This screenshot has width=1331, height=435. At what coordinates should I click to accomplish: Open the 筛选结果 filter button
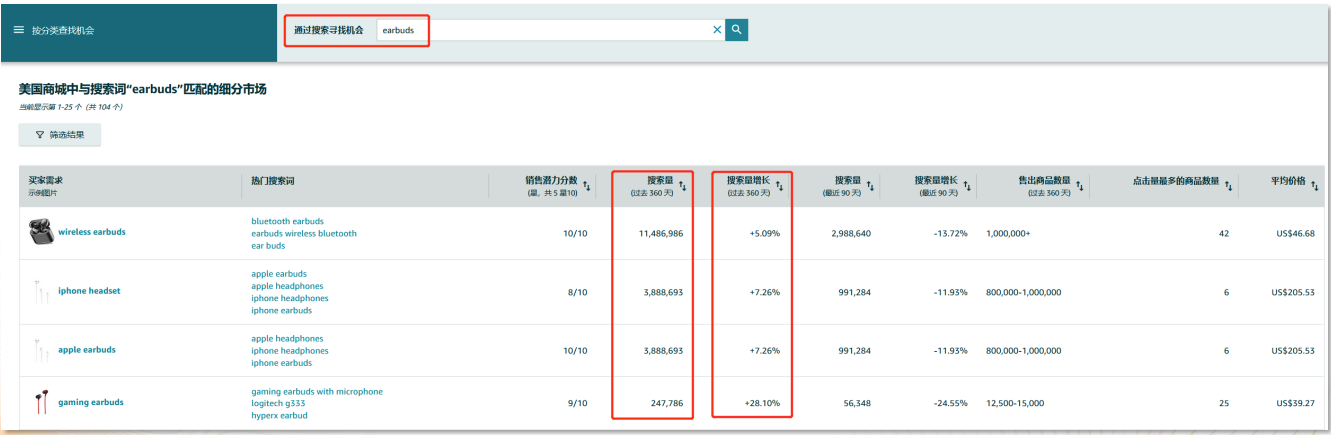coord(60,134)
